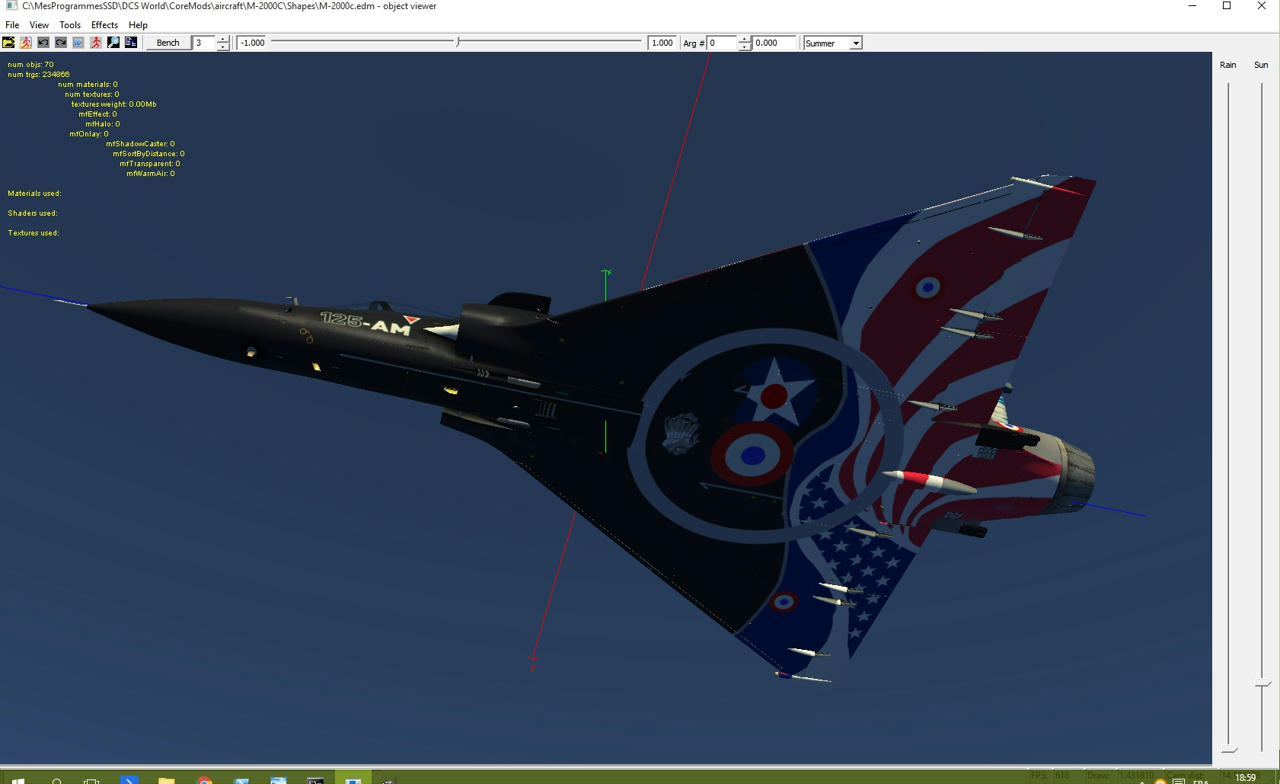The image size is (1280, 784).
Task: Click the undo arrow toolbar icon
Action: tap(43, 43)
